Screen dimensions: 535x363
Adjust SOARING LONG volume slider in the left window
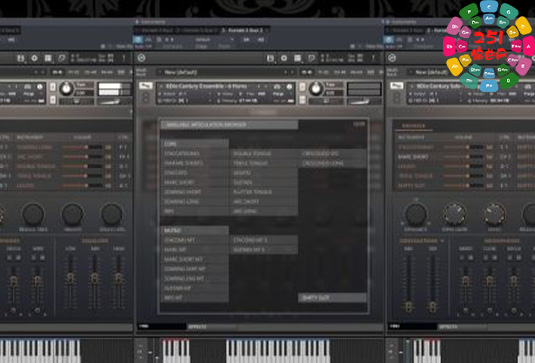coord(82,147)
